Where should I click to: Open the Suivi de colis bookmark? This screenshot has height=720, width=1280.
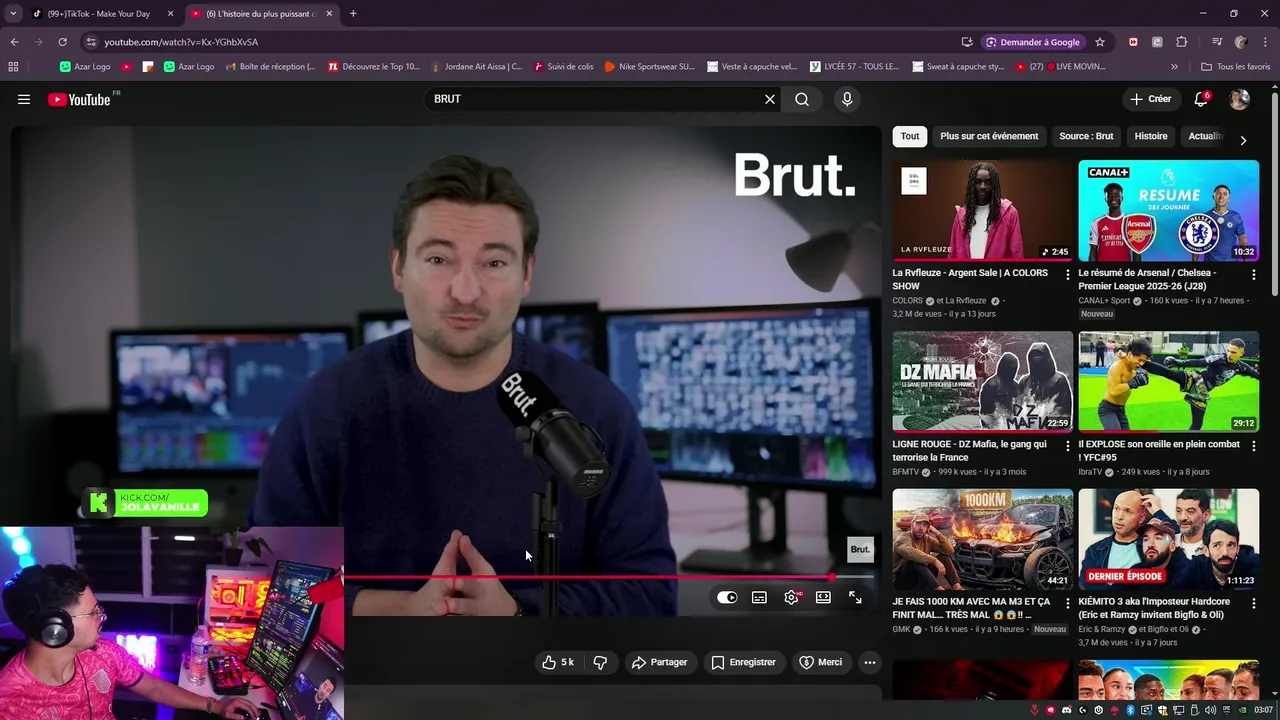[564, 67]
